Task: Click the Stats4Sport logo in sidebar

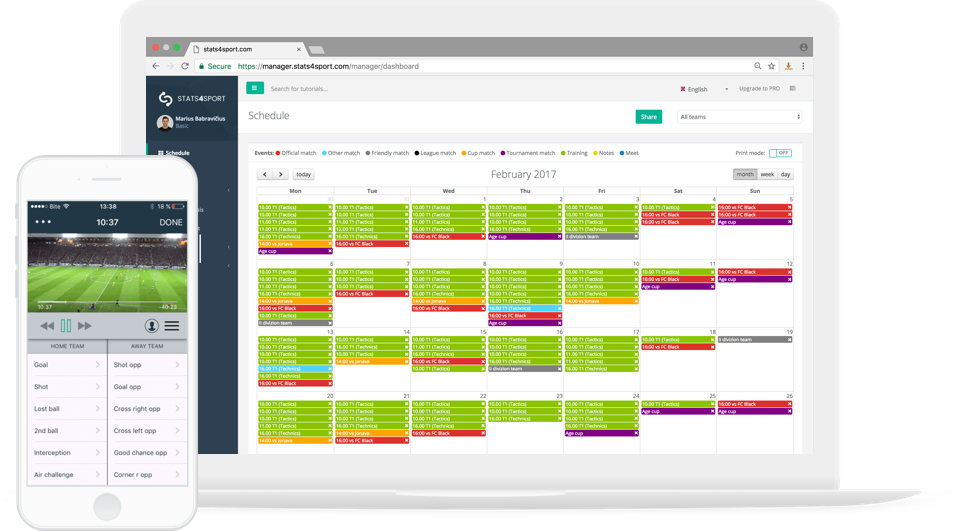Action: click(192, 98)
